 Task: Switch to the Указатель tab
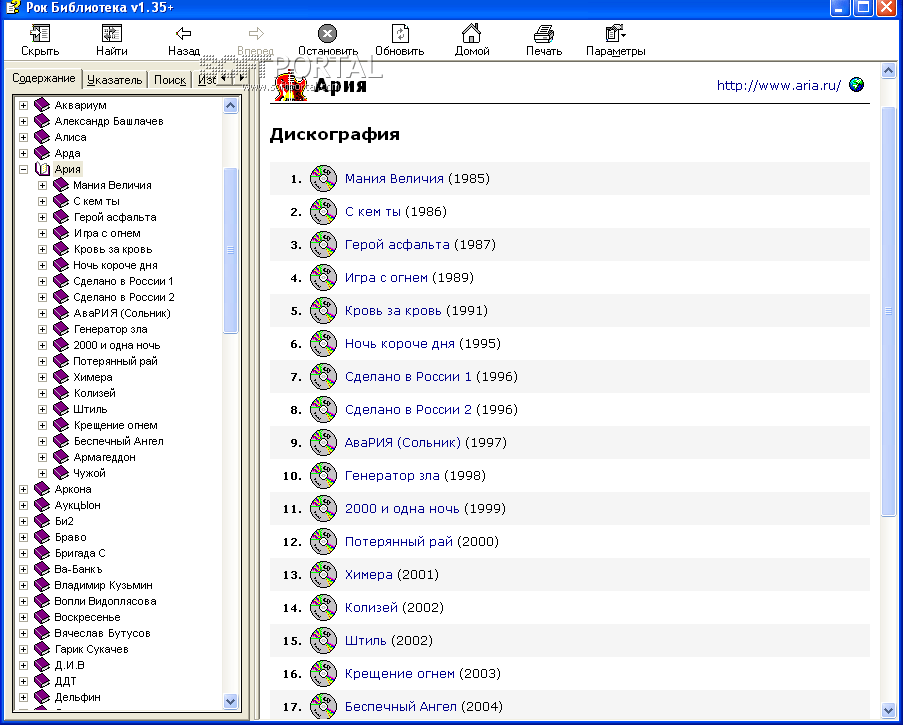[x=115, y=80]
